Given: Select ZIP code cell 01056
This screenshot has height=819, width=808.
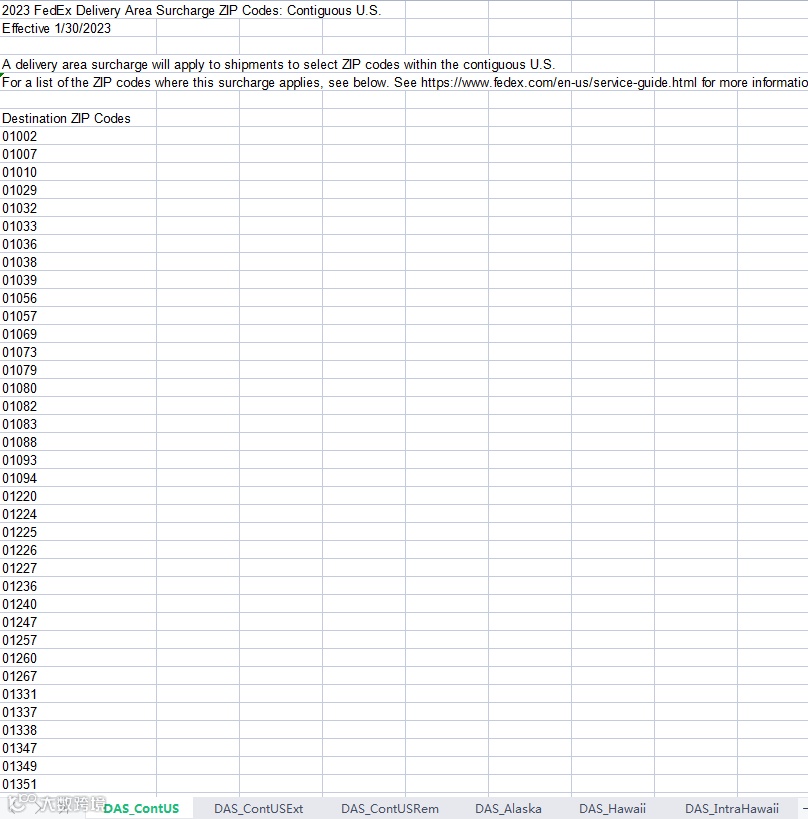Looking at the screenshot, I should pos(78,298).
